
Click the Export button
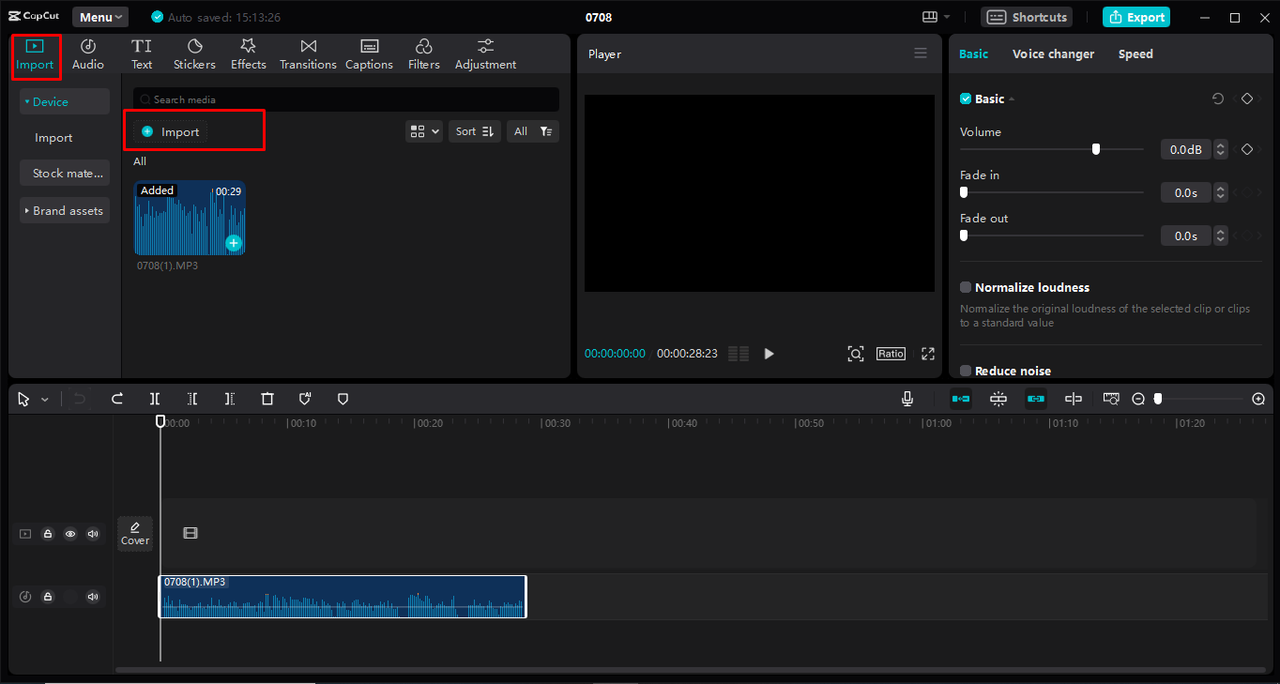pyautogui.click(x=1136, y=17)
